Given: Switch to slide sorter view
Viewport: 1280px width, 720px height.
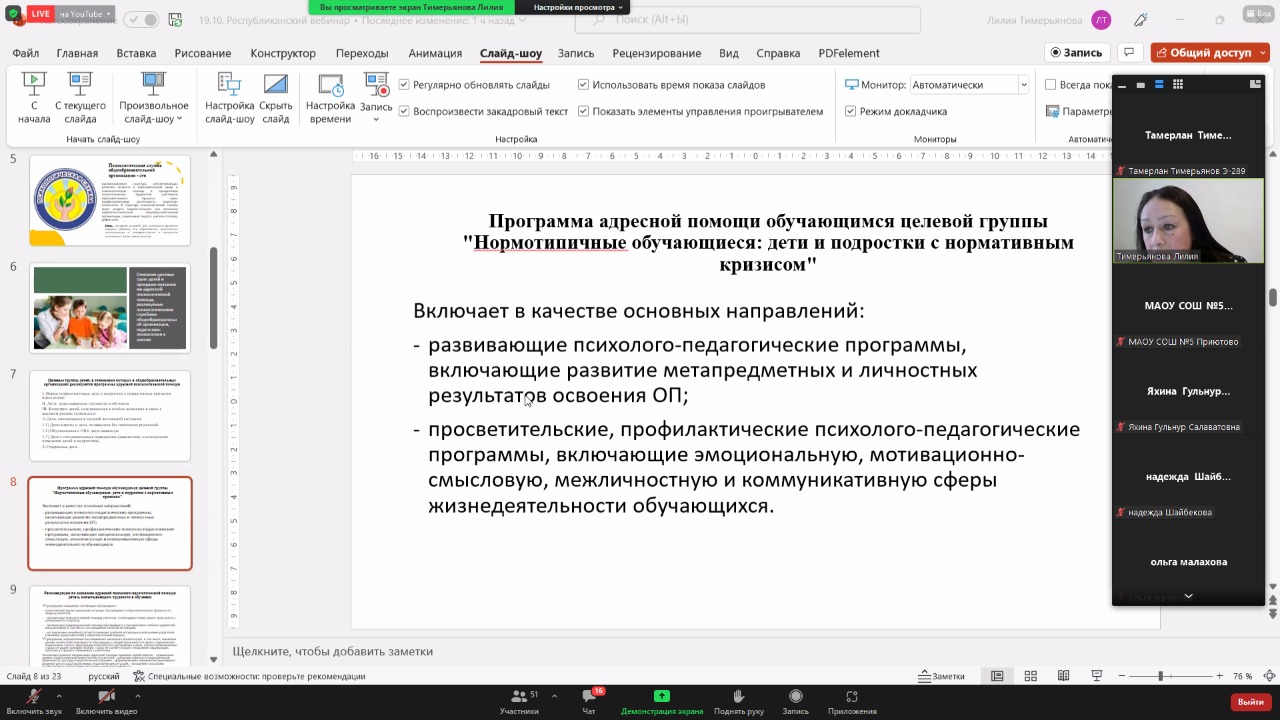Looking at the screenshot, I should 1030,676.
